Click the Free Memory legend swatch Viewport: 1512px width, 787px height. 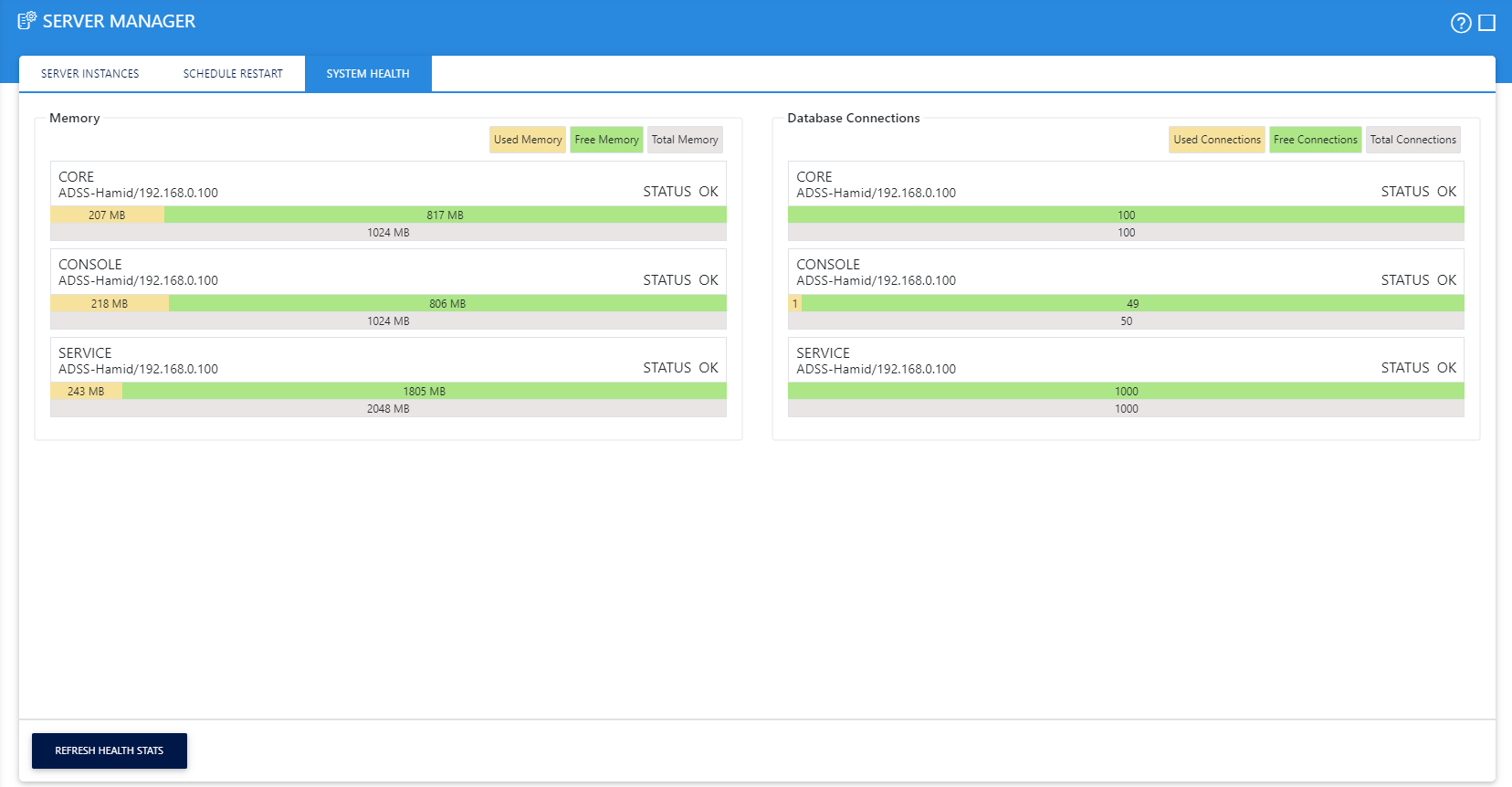pos(606,140)
